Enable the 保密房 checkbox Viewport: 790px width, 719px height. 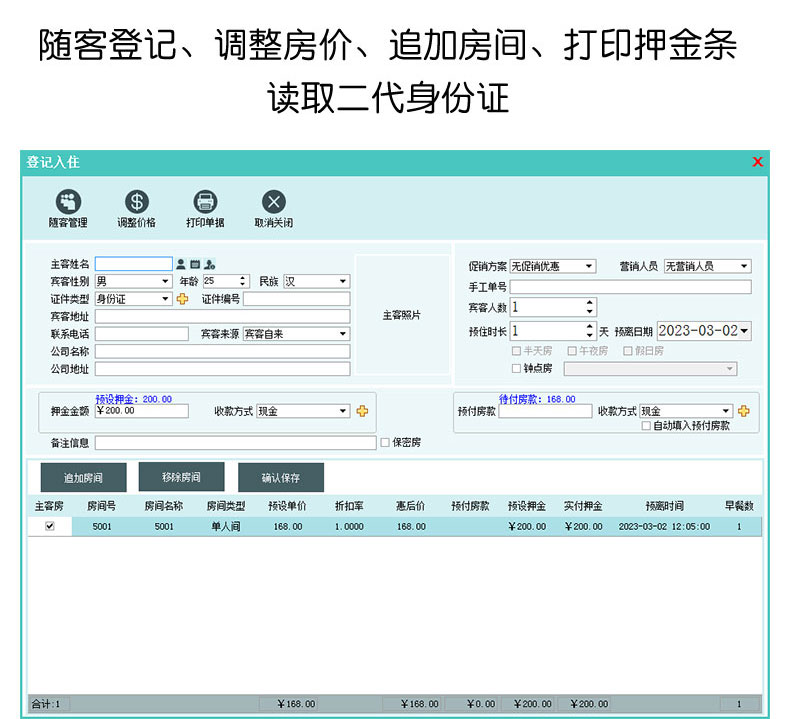click(x=385, y=443)
